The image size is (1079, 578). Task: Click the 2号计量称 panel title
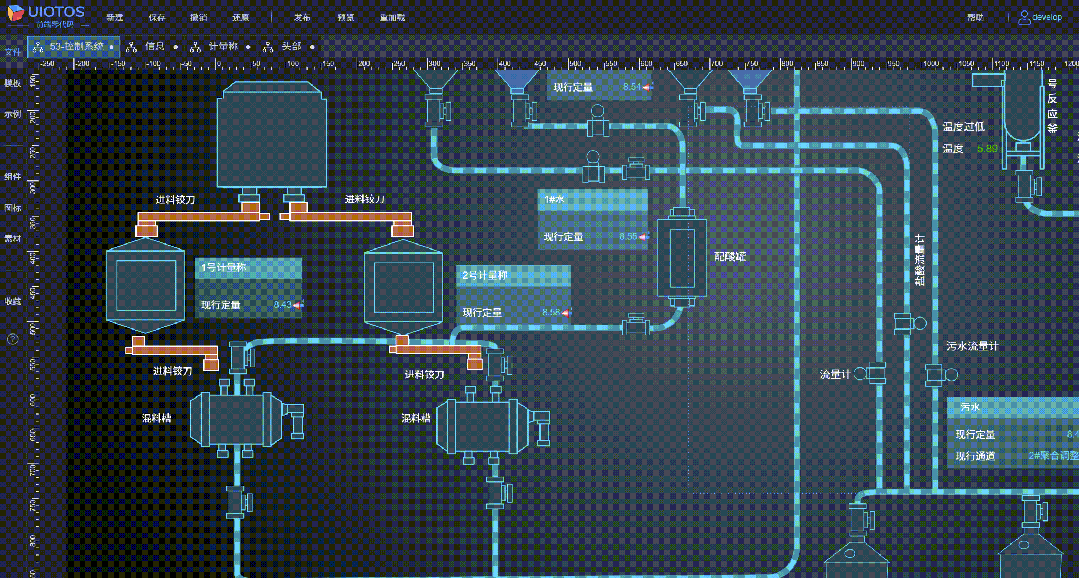pyautogui.click(x=484, y=275)
